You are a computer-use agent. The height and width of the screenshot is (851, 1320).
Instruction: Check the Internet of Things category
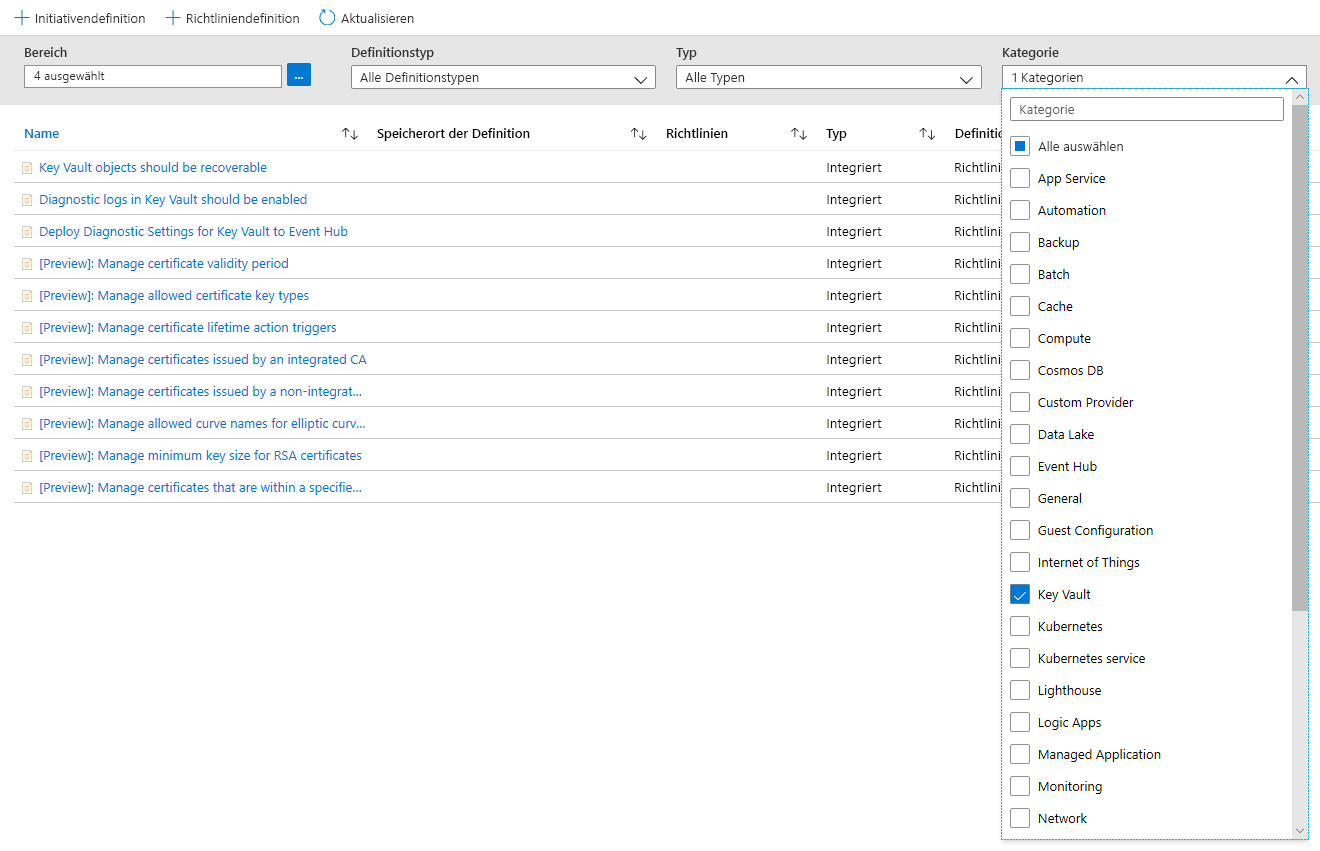coord(1020,562)
